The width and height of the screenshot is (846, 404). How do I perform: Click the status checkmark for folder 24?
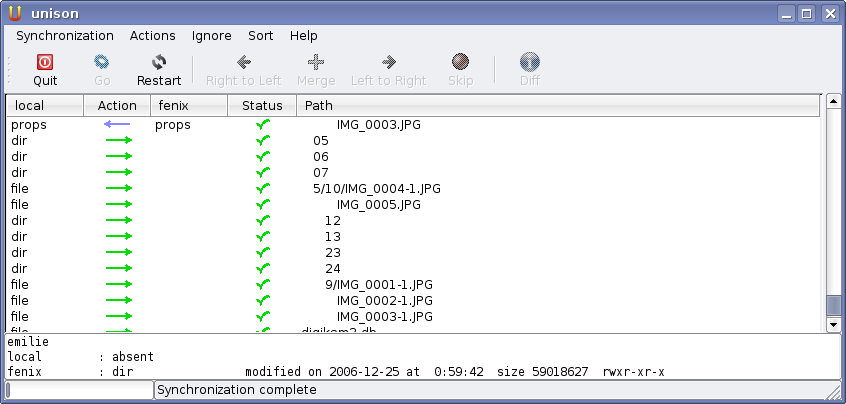pos(263,268)
